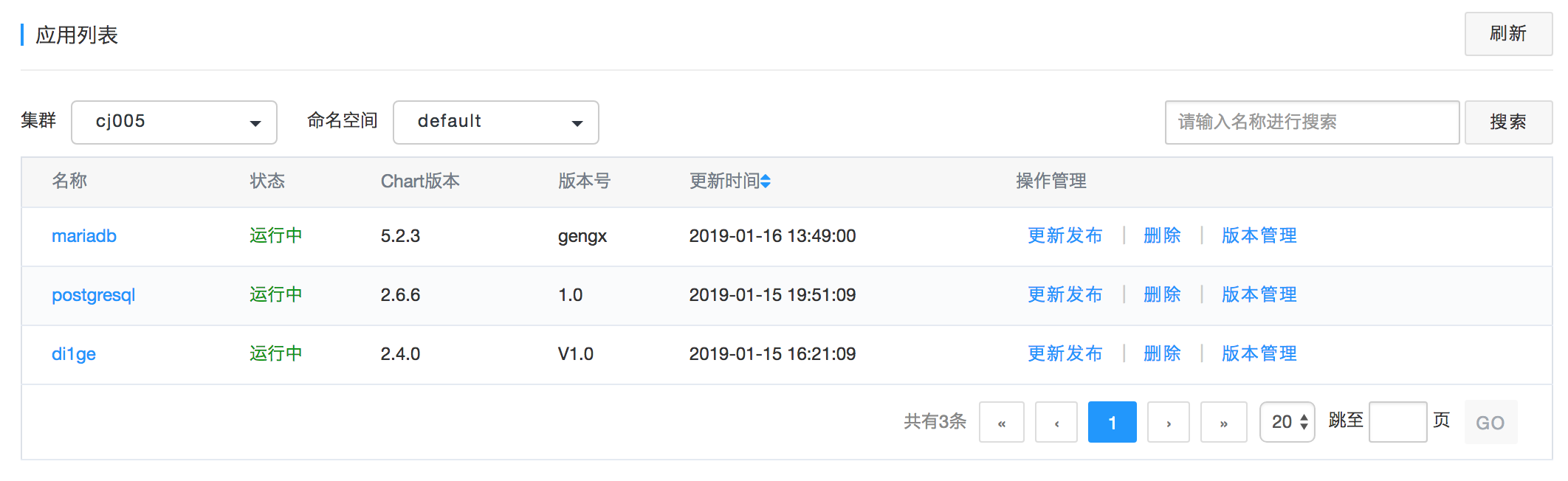Focus the 跳至 page number input
Screen dimensions: 1568x481
click(1398, 422)
